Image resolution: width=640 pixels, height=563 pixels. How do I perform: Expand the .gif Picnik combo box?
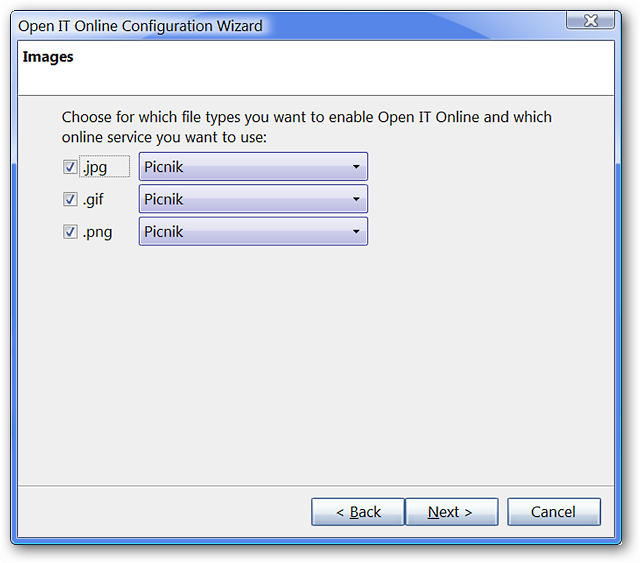pos(253,199)
